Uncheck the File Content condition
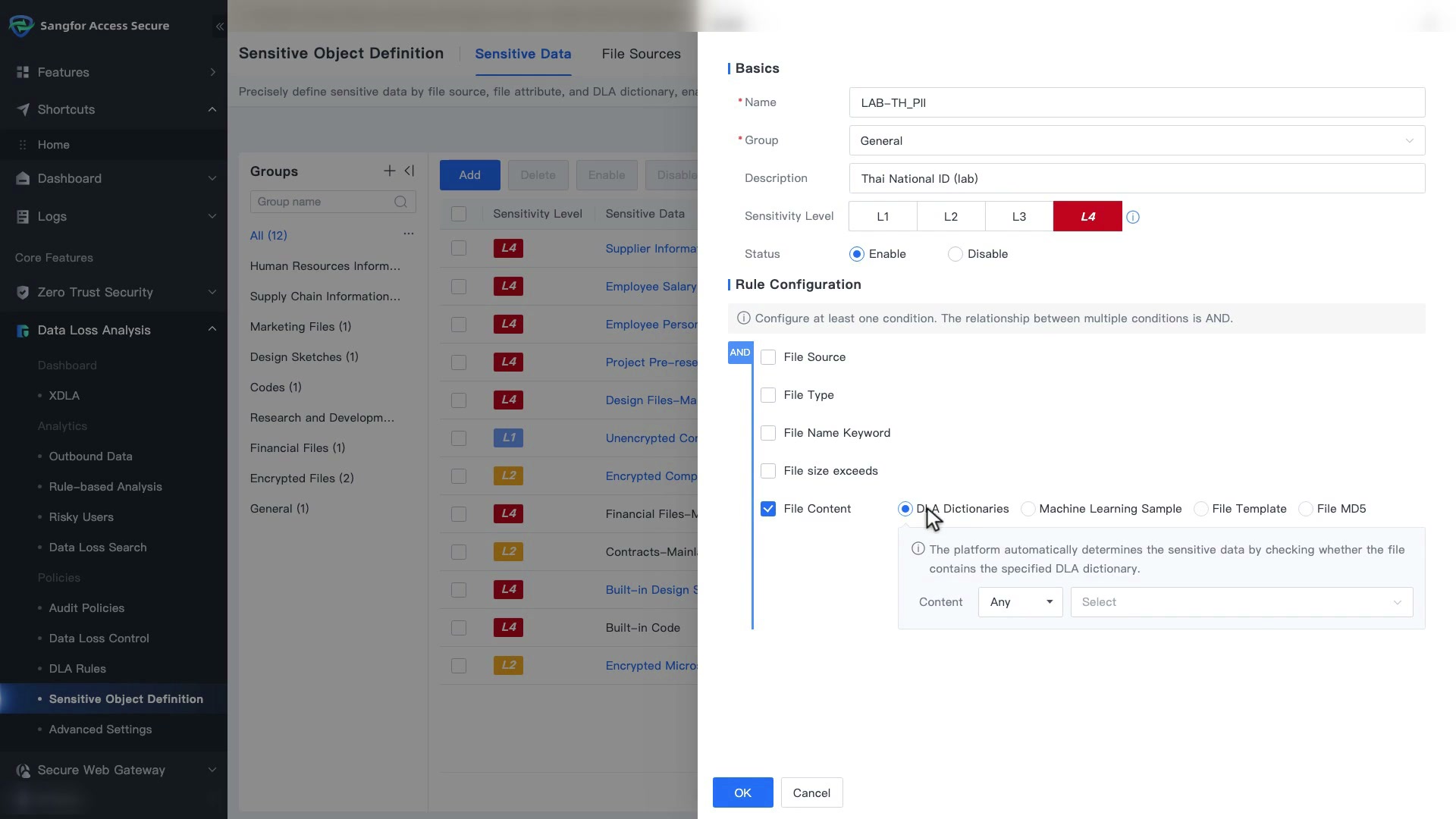Screen dimensions: 1456x819 [768, 509]
